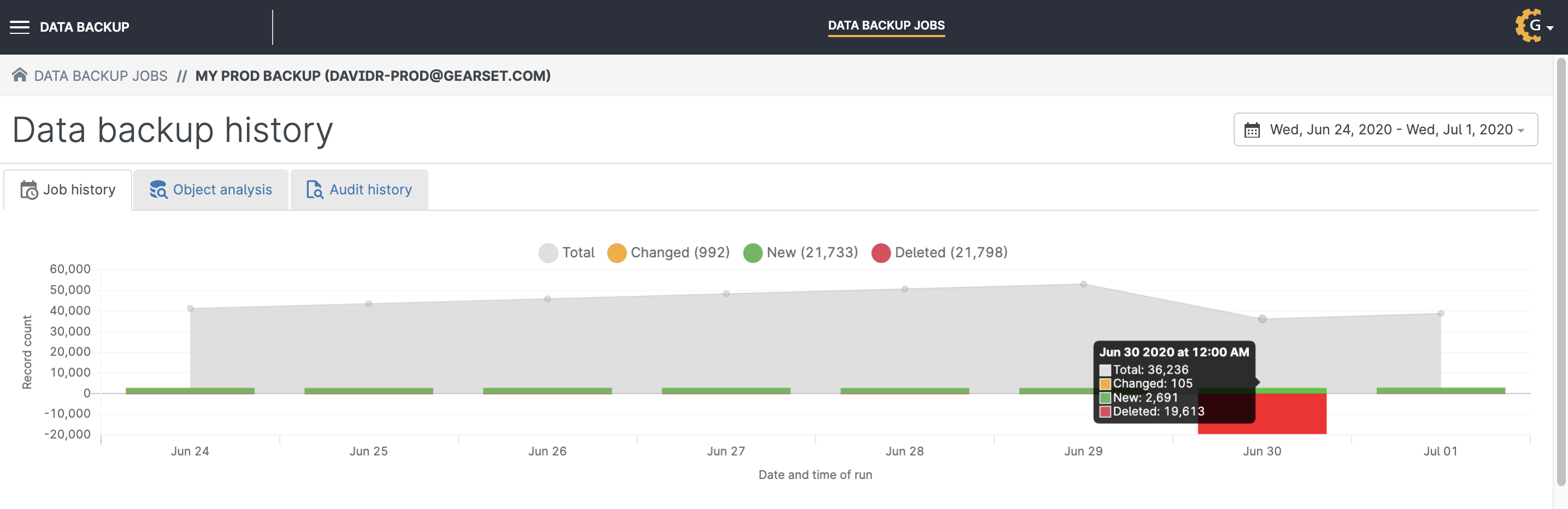Viewport: 1568px width, 509px height.
Task: Open the DATA BACKUP JOBS breadcrumb link
Action: pyautogui.click(x=101, y=74)
